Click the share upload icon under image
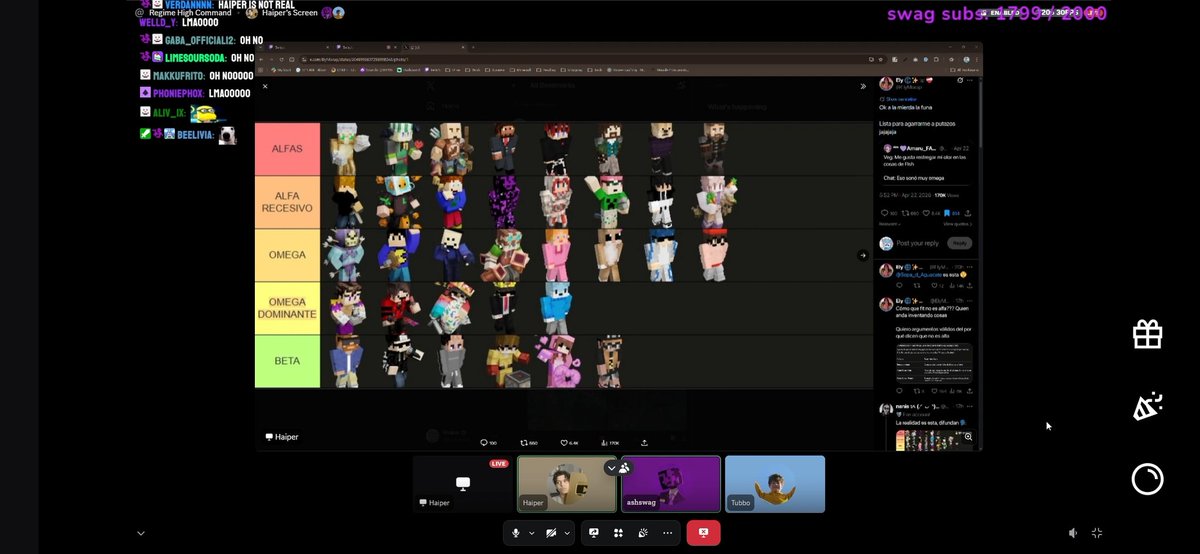This screenshot has height=554, width=1200. pos(644,442)
